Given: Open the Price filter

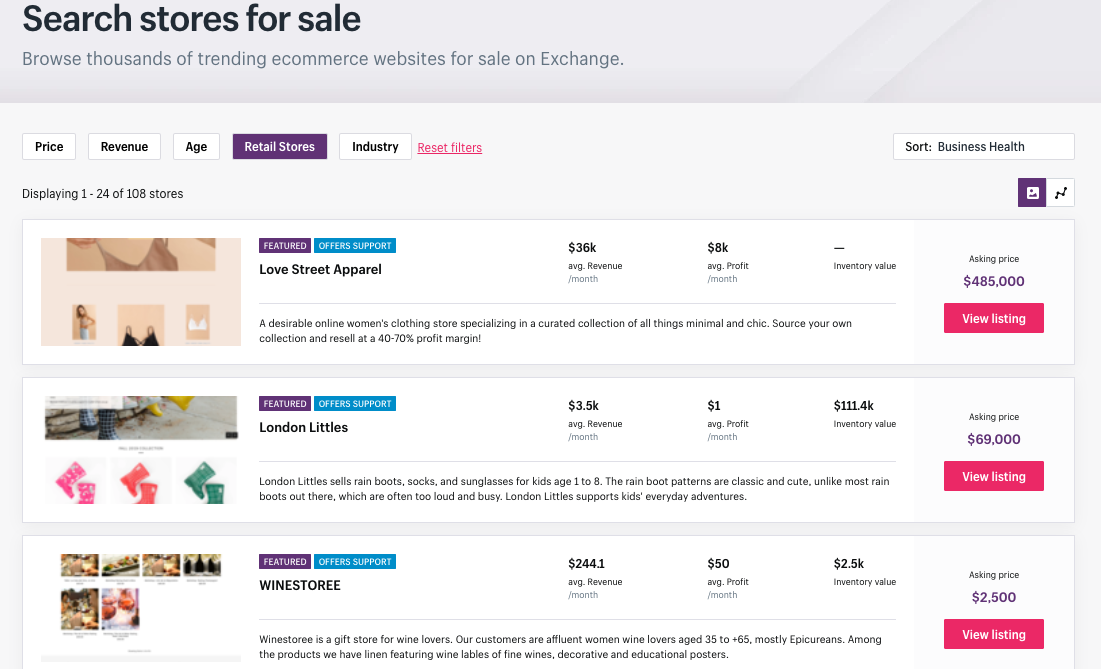Looking at the screenshot, I should coord(48,146).
